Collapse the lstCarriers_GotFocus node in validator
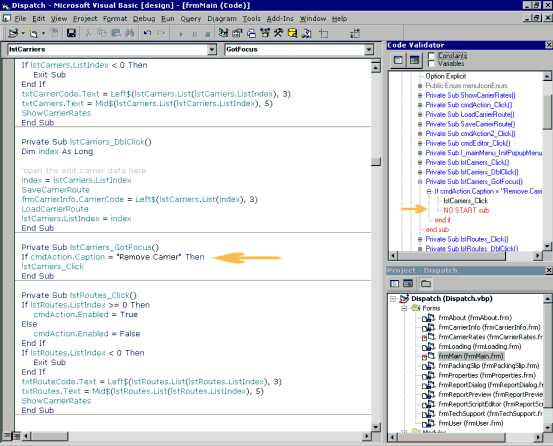The width and height of the screenshot is (553, 446). tap(420, 182)
